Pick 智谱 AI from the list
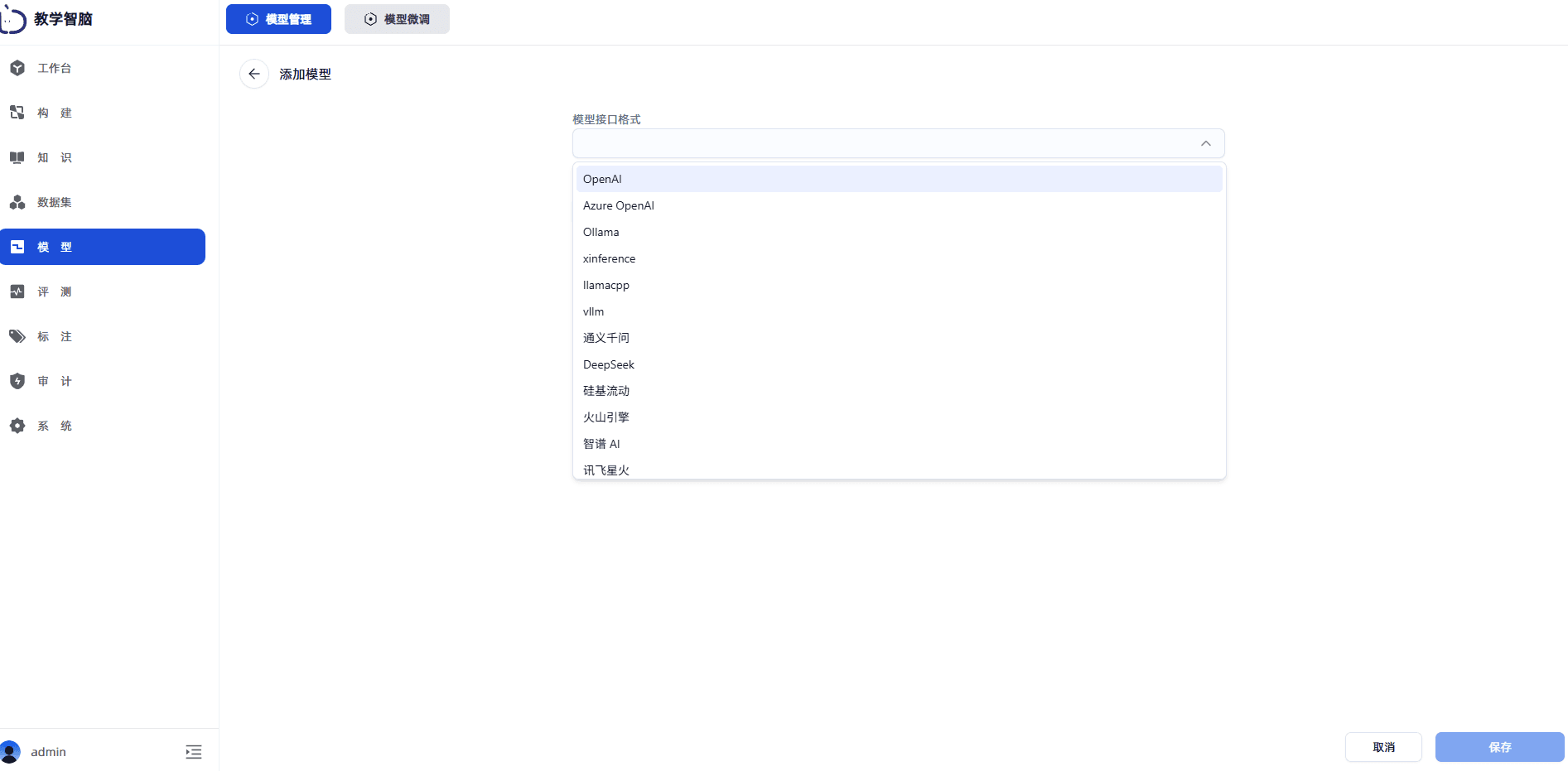The width and height of the screenshot is (1568, 771). point(900,444)
